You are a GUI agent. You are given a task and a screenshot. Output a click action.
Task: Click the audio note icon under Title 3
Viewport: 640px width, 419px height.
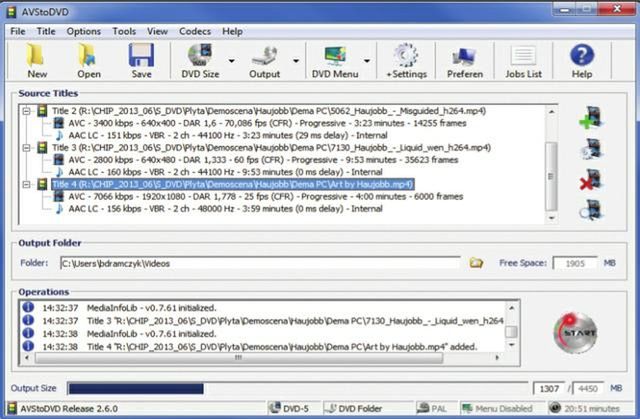point(60,172)
